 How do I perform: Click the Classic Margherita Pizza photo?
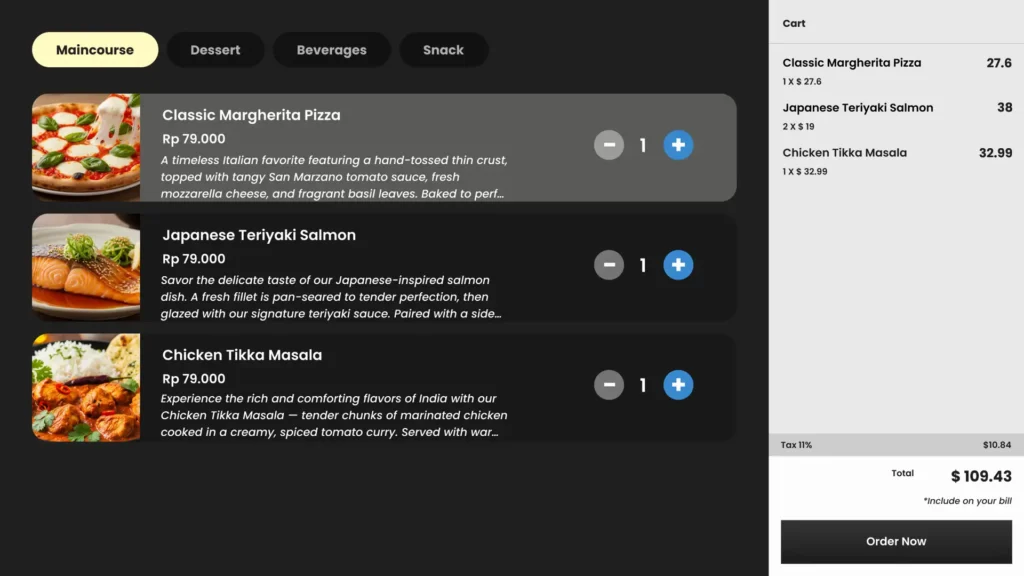click(86, 147)
